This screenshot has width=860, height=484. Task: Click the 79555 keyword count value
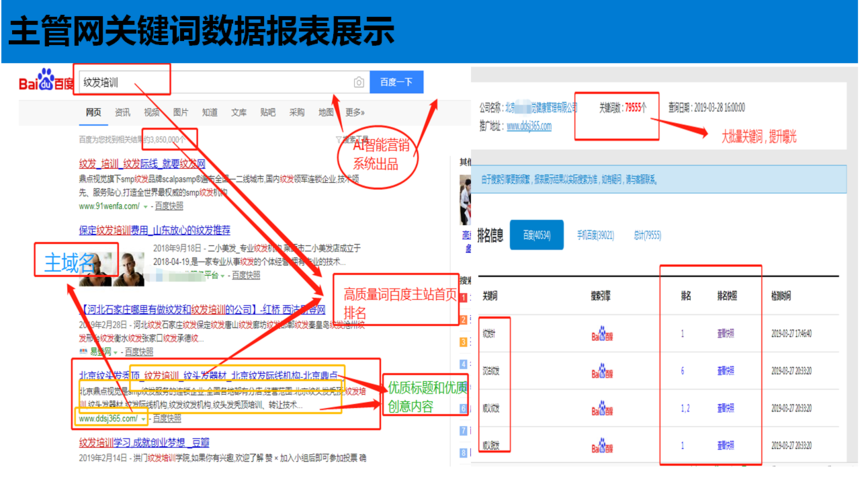coord(633,108)
